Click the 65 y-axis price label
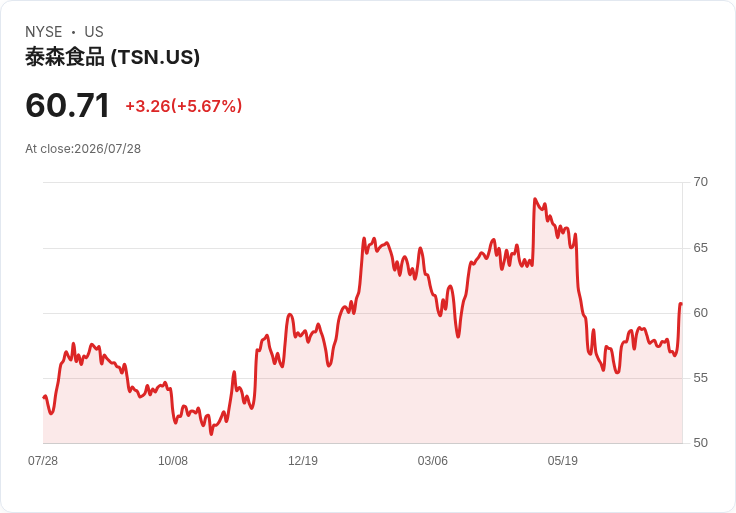The height and width of the screenshot is (513, 736). click(700, 248)
